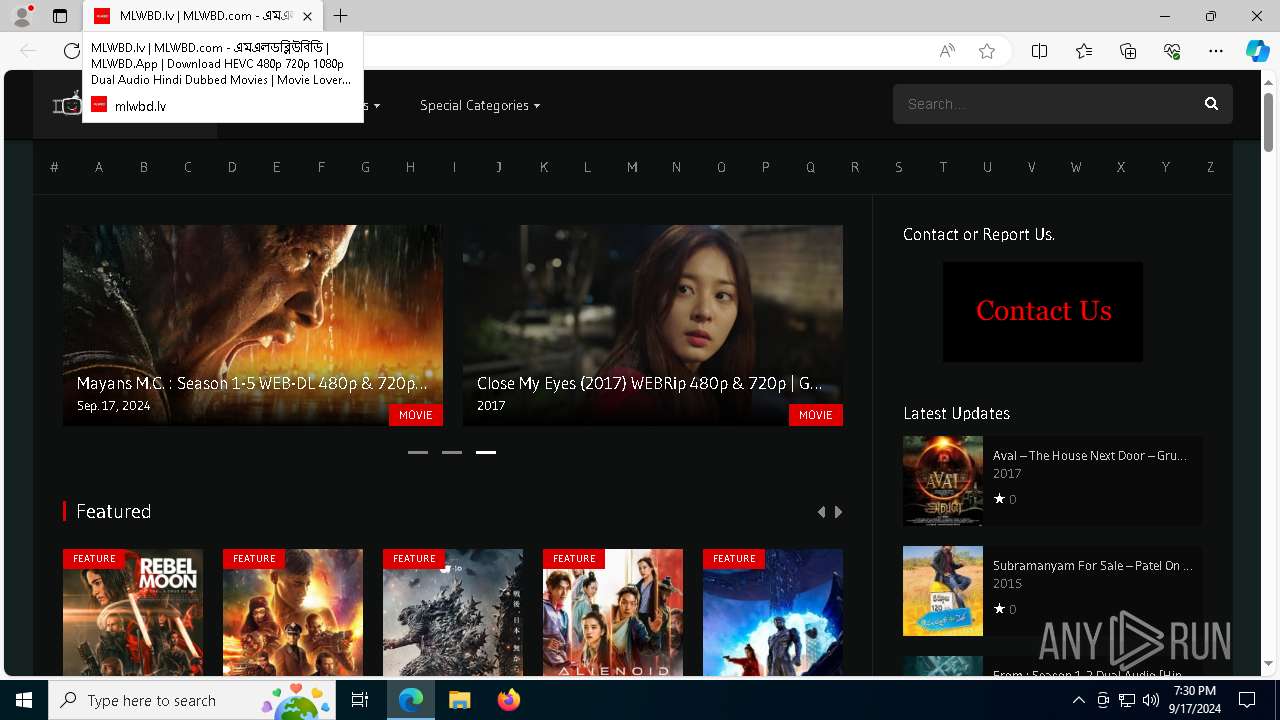Image resolution: width=1280 pixels, height=720 pixels.
Task: Filter titles by letter Z
Action: (1210, 167)
